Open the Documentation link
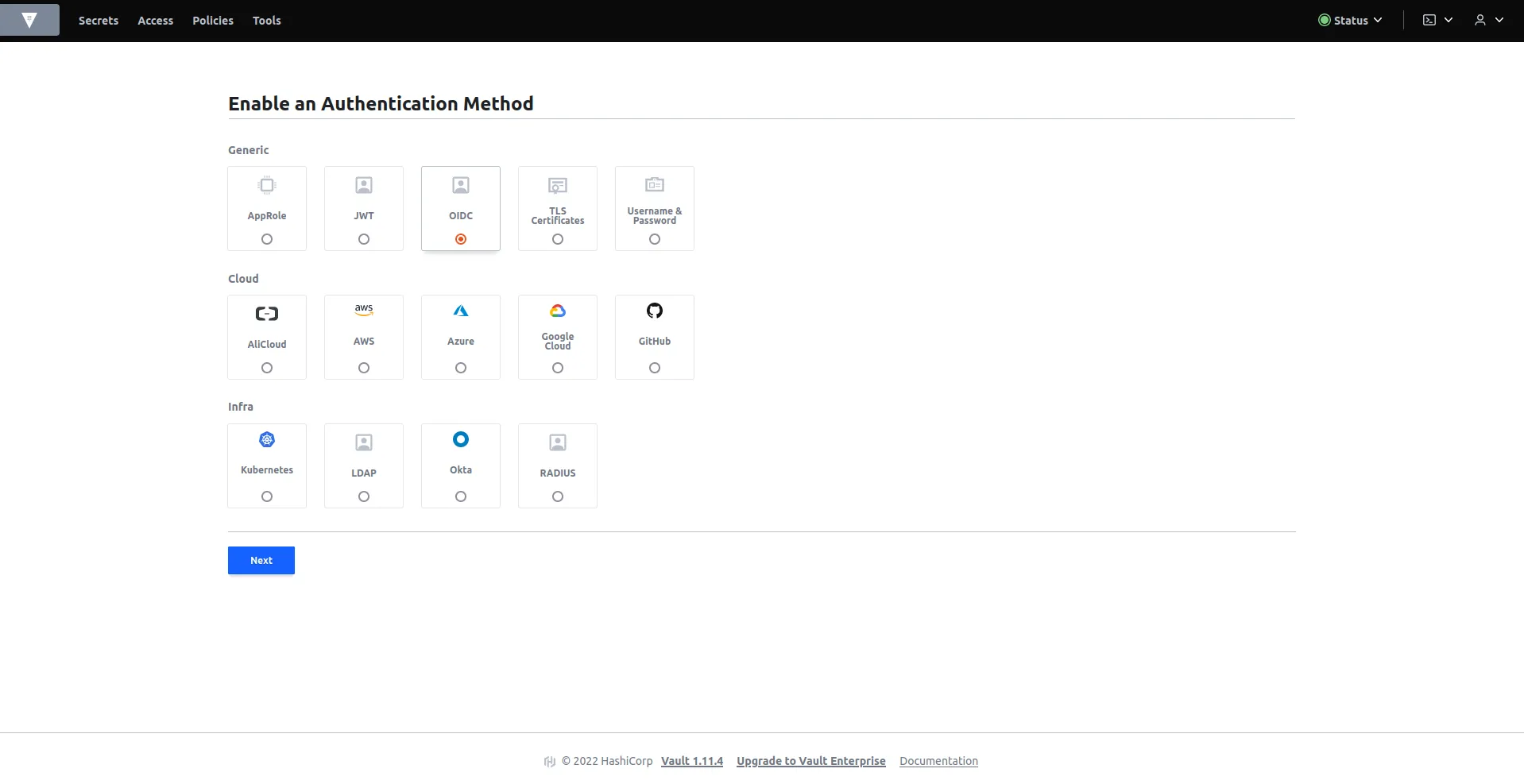This screenshot has width=1524, height=784. pyautogui.click(x=938, y=761)
